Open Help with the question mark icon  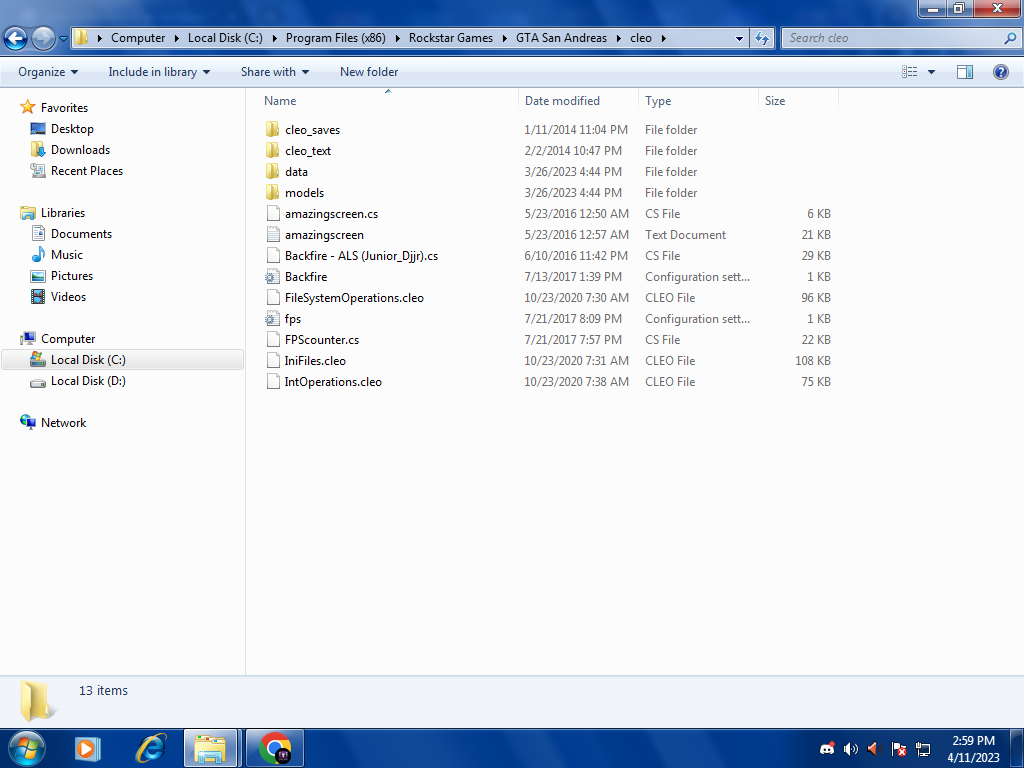point(1000,72)
